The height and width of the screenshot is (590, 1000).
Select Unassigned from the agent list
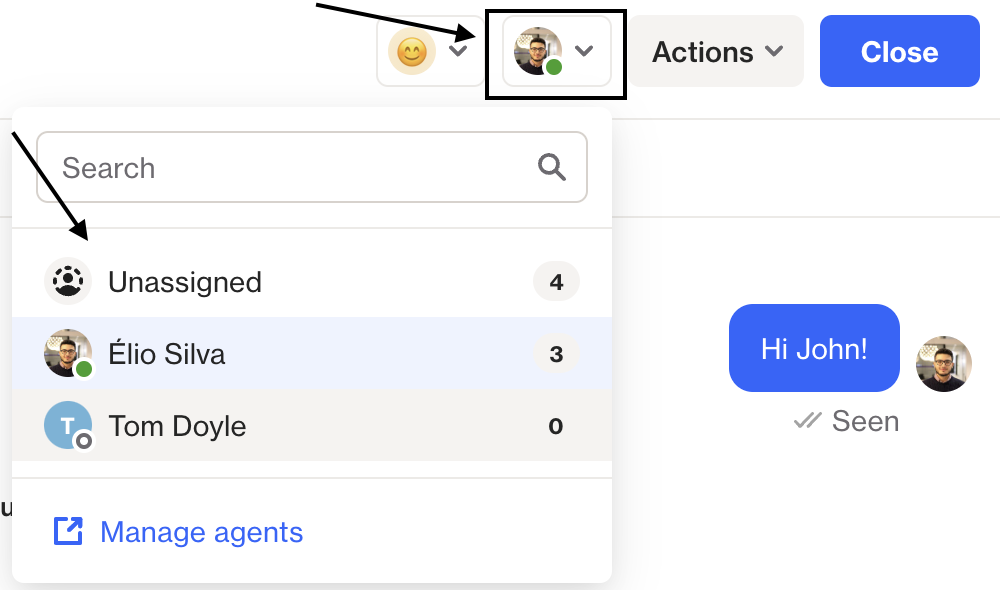[186, 281]
